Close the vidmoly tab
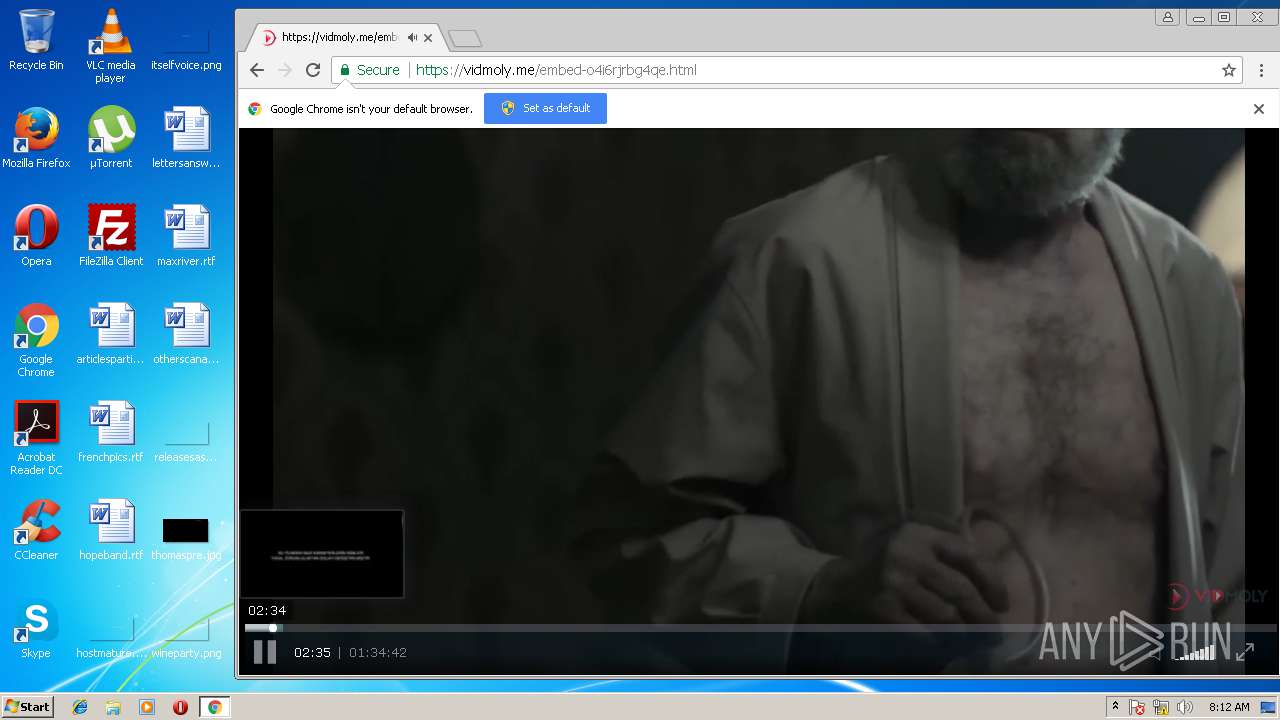1280x720 pixels. pos(428,38)
